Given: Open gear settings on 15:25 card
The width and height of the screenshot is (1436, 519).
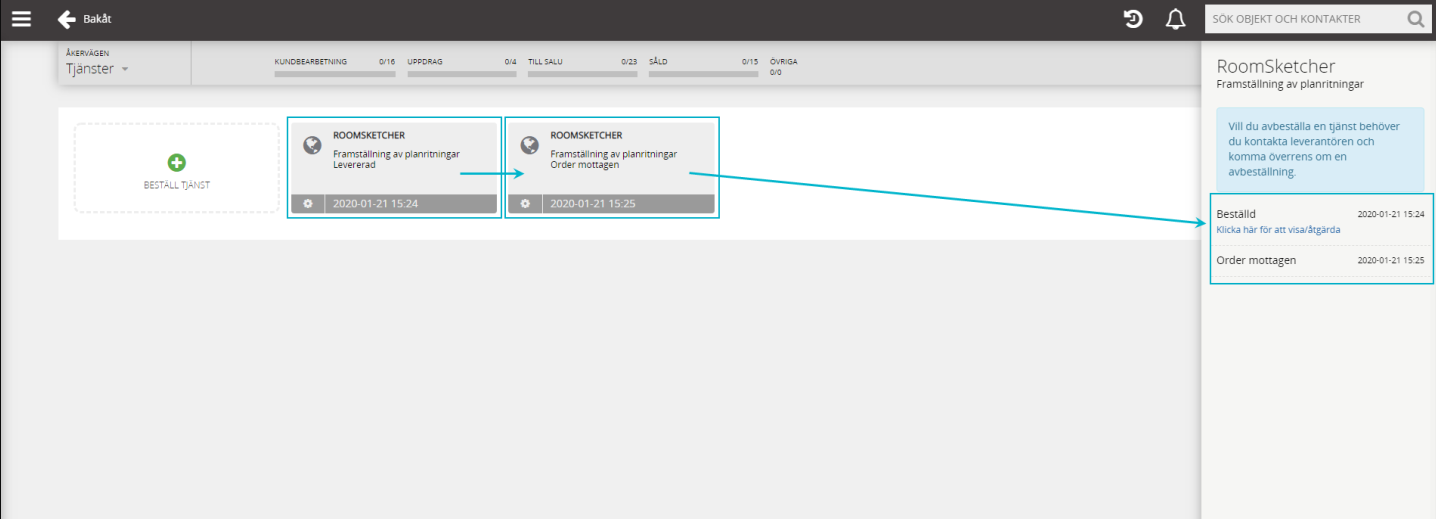Looking at the screenshot, I should click(526, 203).
